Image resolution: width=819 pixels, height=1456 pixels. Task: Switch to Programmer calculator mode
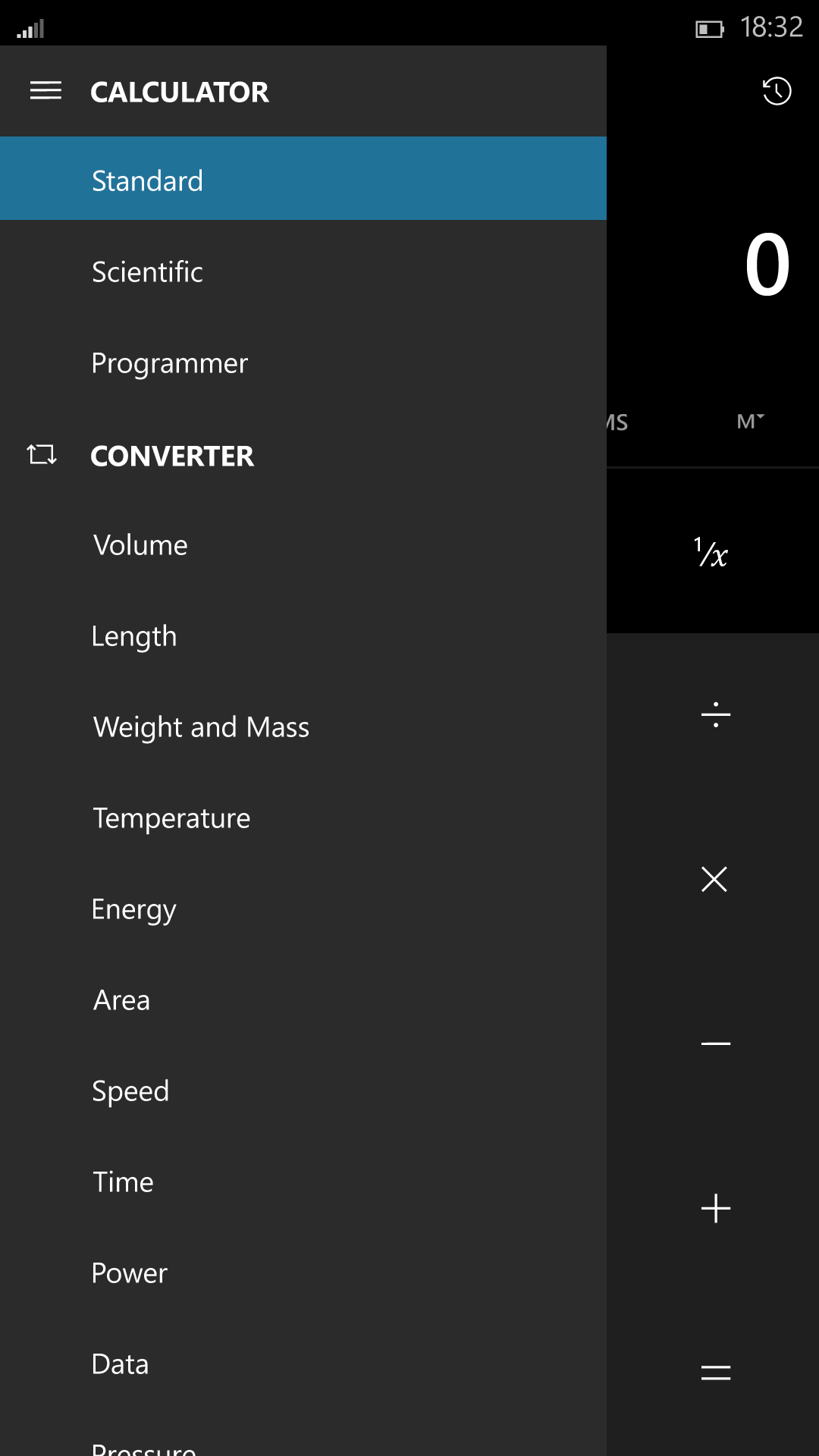coord(303,363)
